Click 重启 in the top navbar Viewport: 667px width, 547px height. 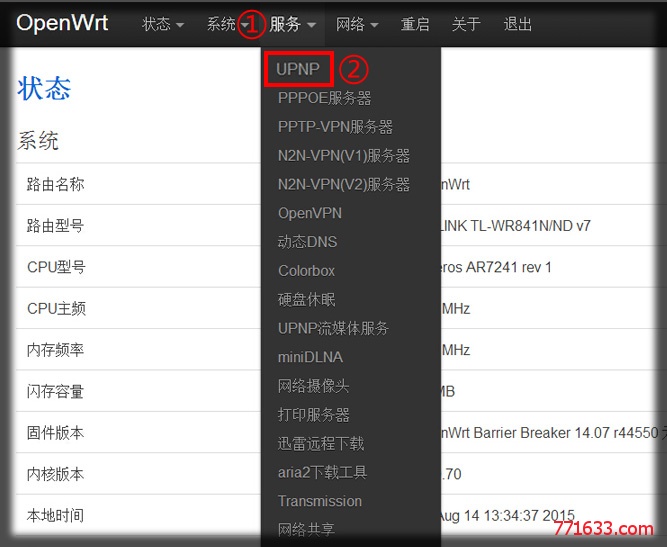coord(415,24)
